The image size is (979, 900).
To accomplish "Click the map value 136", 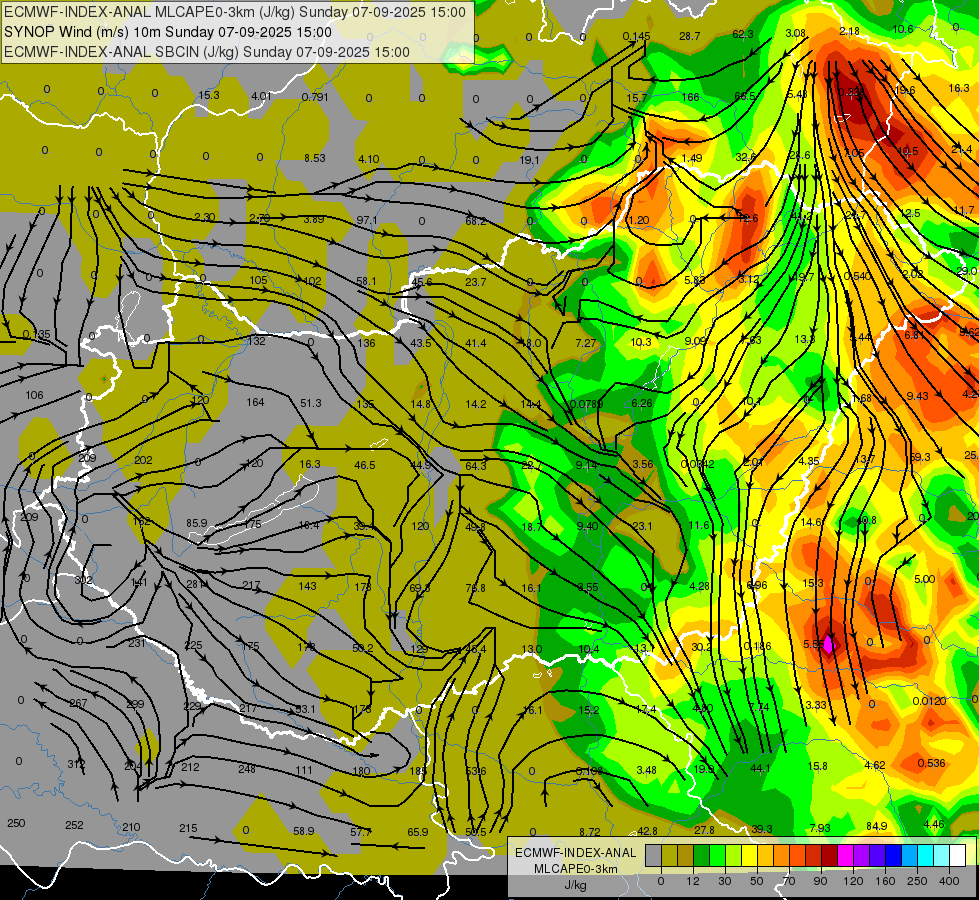I will [x=367, y=343].
